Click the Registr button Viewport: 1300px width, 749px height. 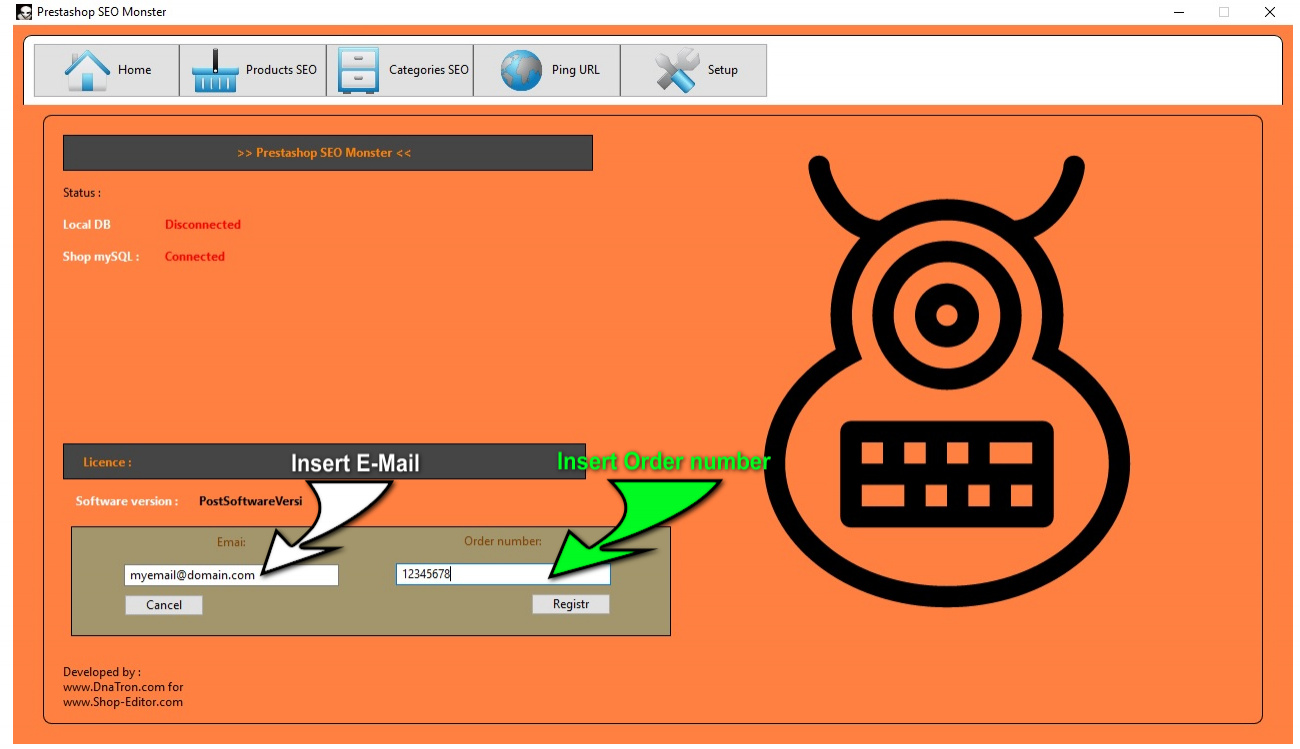[571, 604]
